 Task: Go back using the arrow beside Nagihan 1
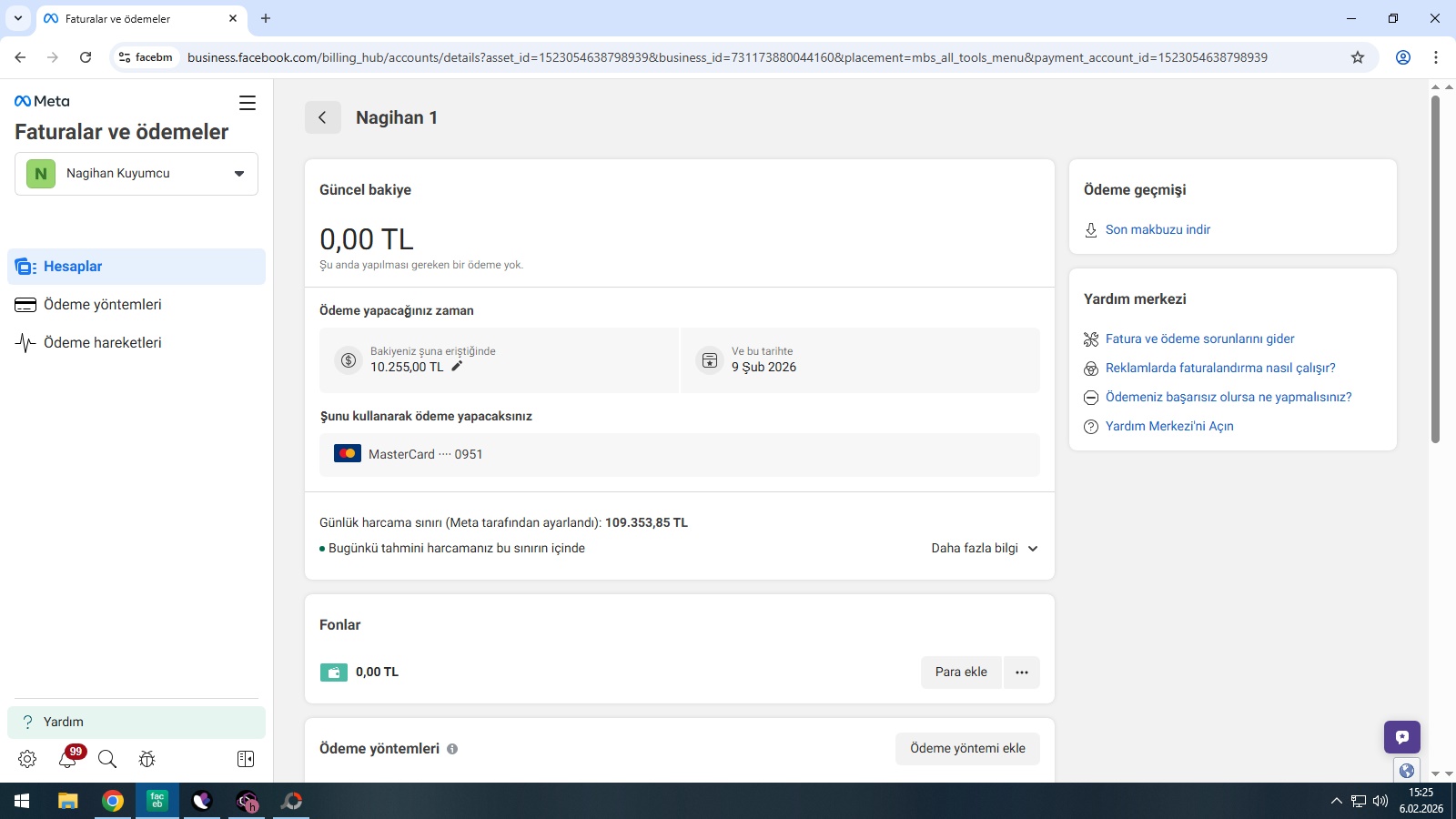pyautogui.click(x=322, y=117)
